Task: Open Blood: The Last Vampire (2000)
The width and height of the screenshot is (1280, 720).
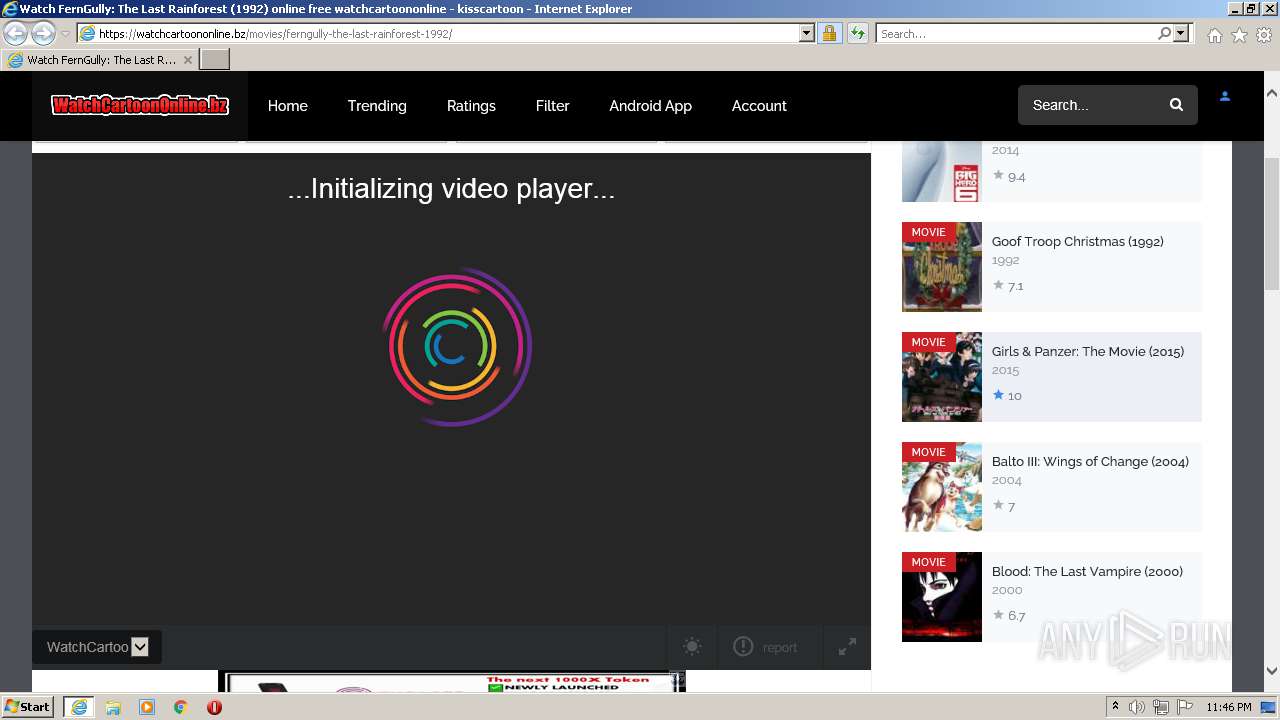Action: click(1087, 571)
